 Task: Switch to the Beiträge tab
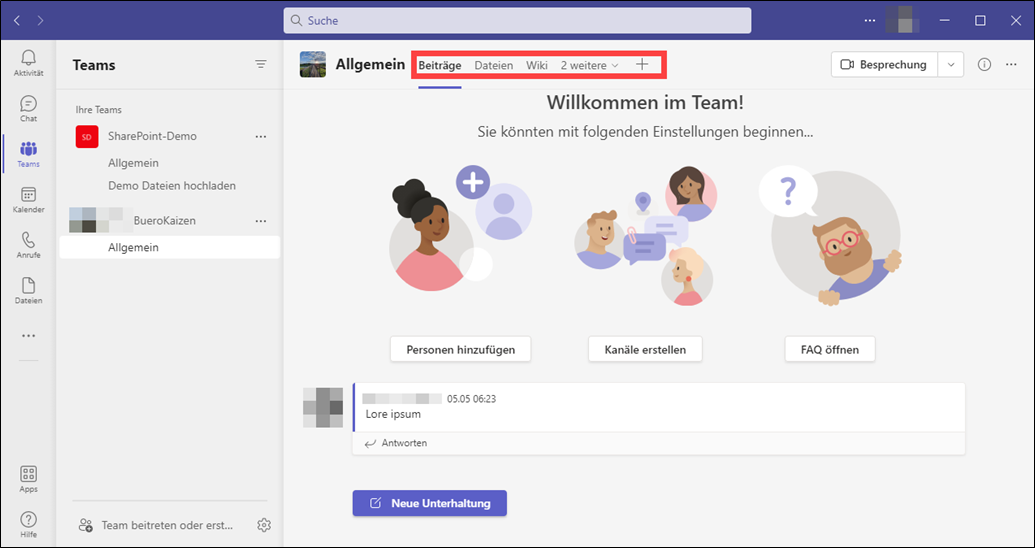[x=440, y=65]
